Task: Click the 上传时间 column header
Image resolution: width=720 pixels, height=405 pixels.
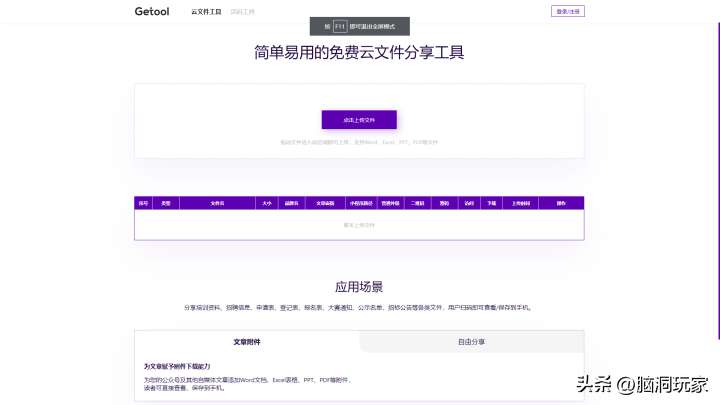Action: [521, 203]
